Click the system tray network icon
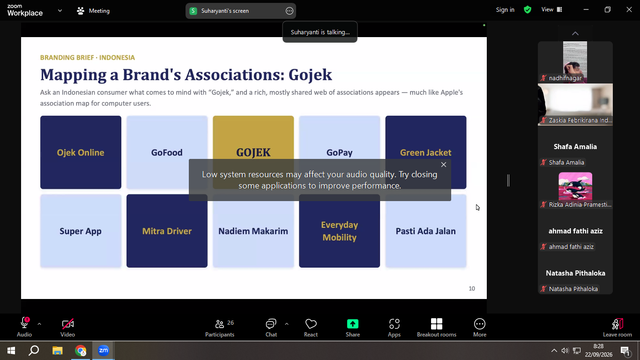640x360 pixels. (577, 351)
